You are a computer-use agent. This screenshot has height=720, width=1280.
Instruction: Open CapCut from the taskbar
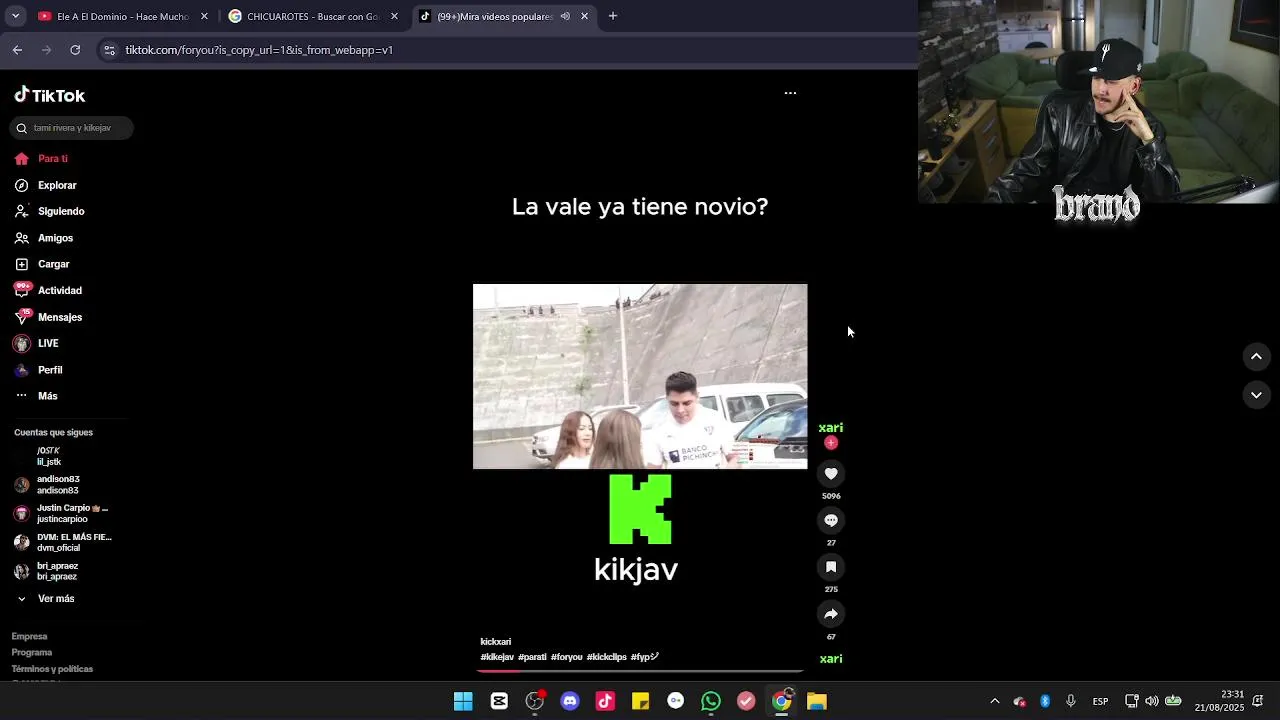tap(499, 701)
